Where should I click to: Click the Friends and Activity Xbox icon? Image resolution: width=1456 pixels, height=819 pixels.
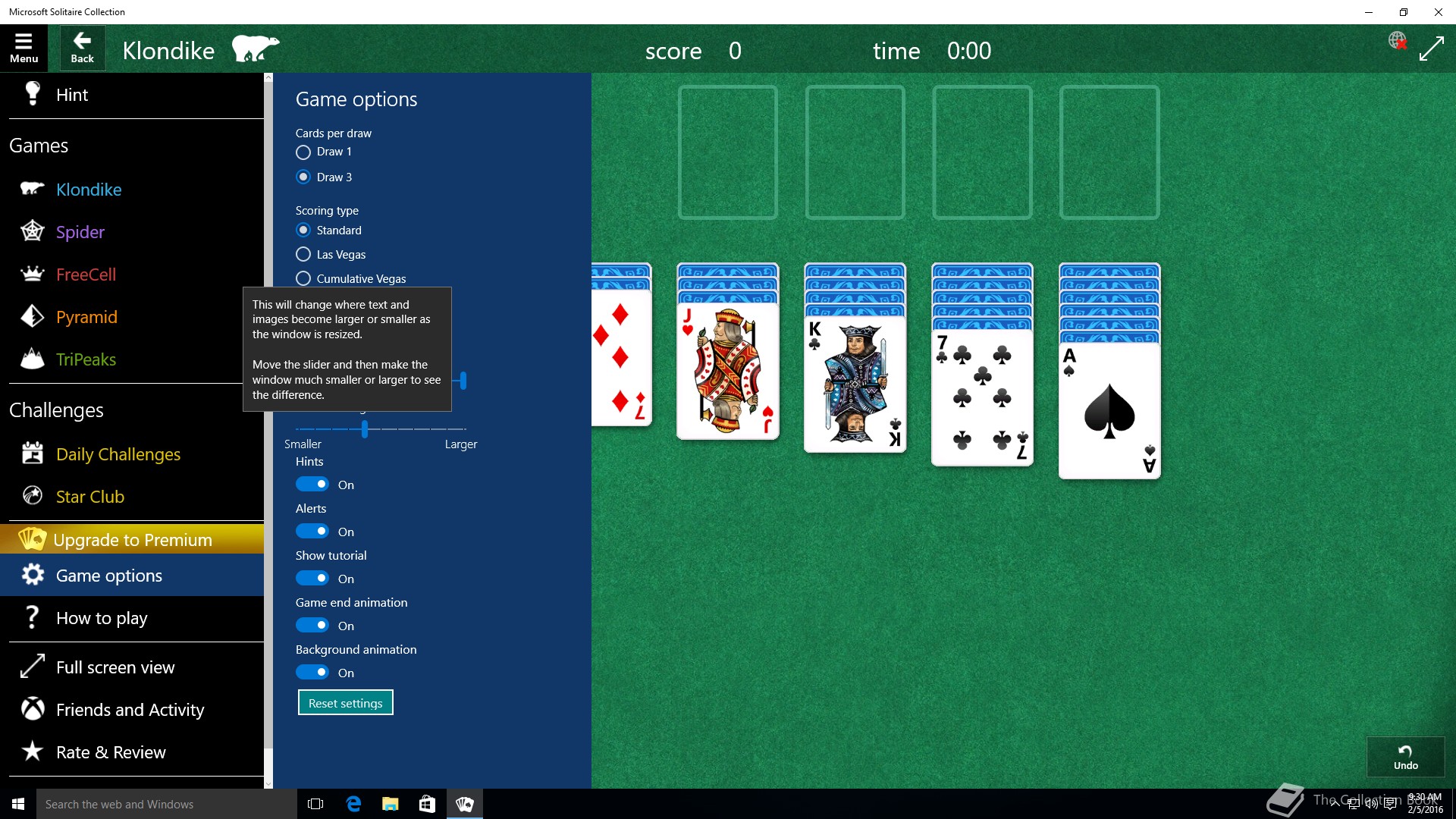click(32, 709)
